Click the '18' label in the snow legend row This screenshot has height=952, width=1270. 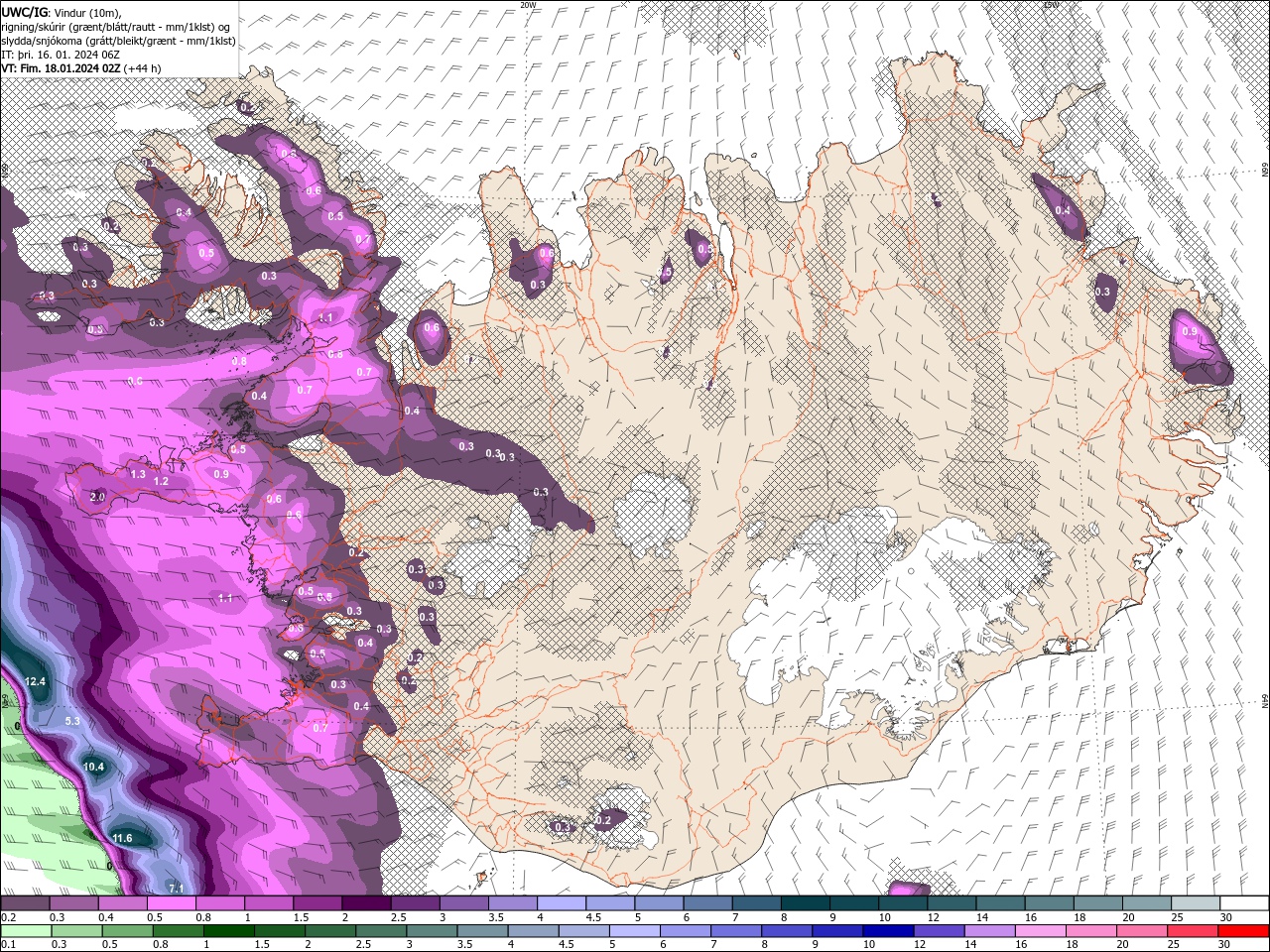coord(1079,917)
